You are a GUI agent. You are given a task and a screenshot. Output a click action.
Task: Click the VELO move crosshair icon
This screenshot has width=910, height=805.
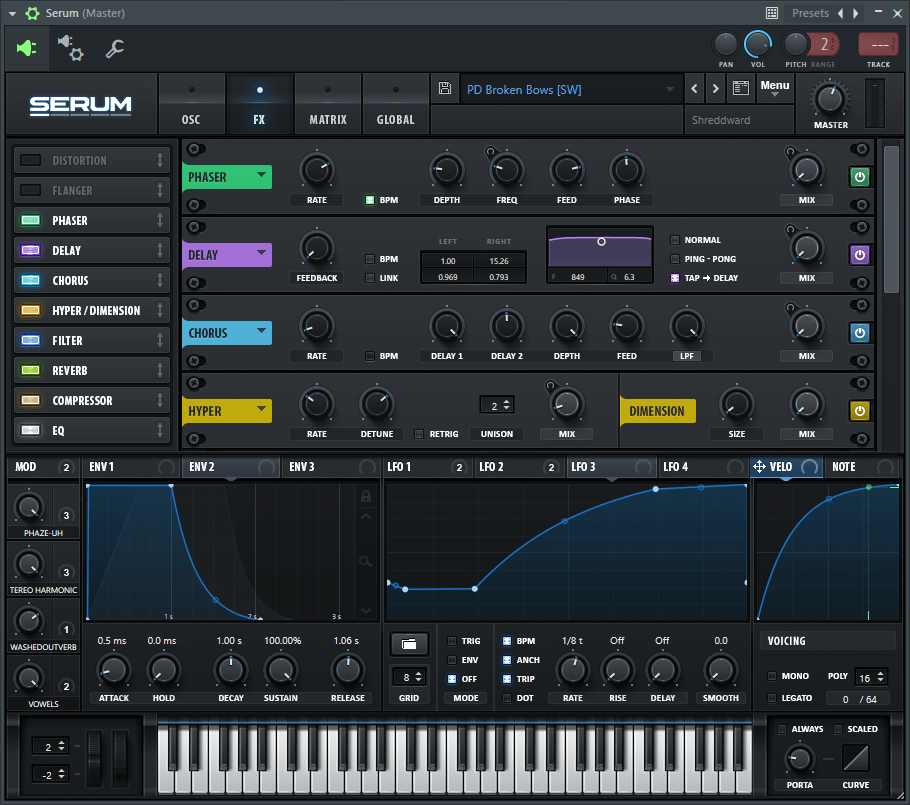pos(759,467)
